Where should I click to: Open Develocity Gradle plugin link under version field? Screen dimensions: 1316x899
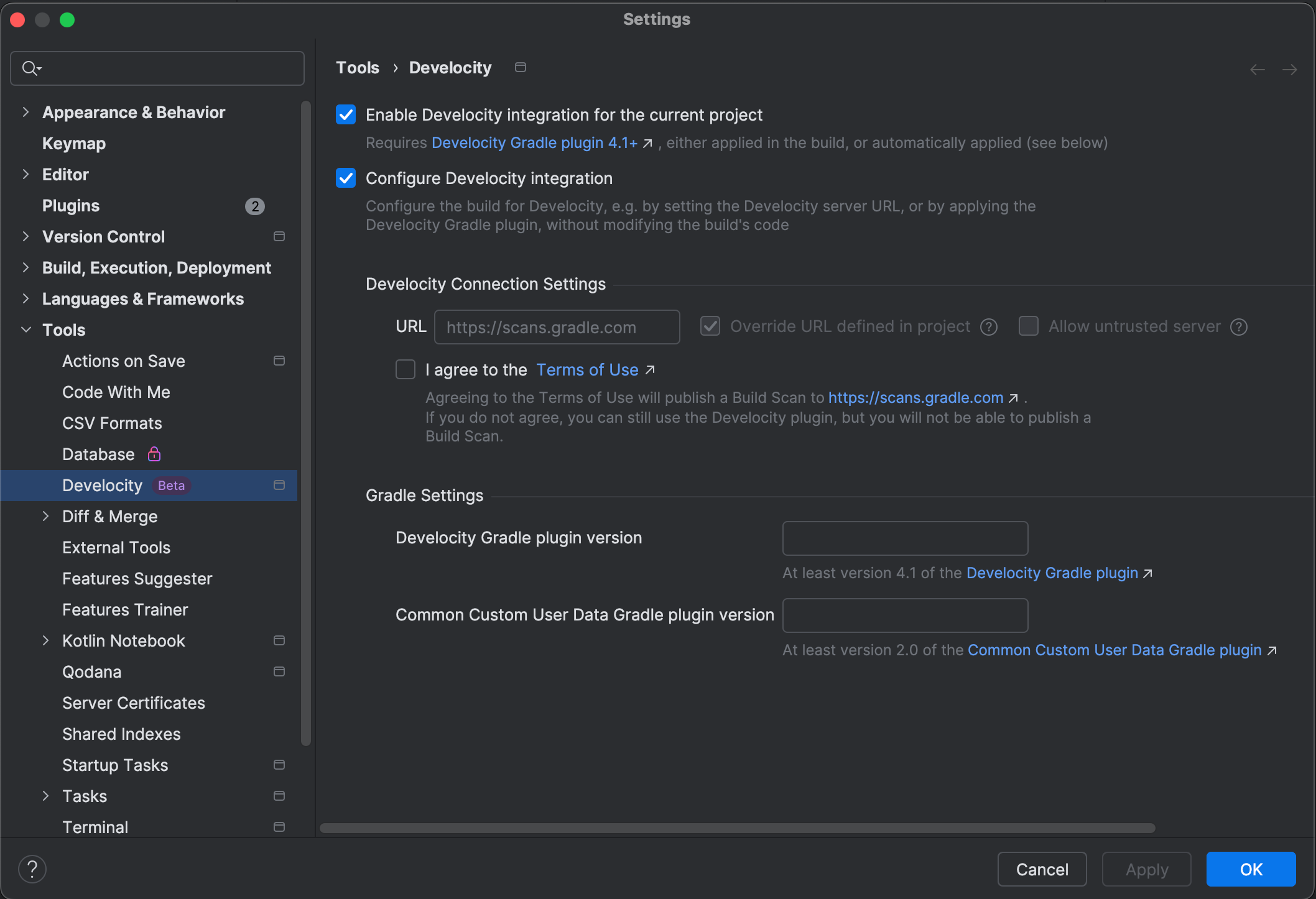(x=1052, y=573)
